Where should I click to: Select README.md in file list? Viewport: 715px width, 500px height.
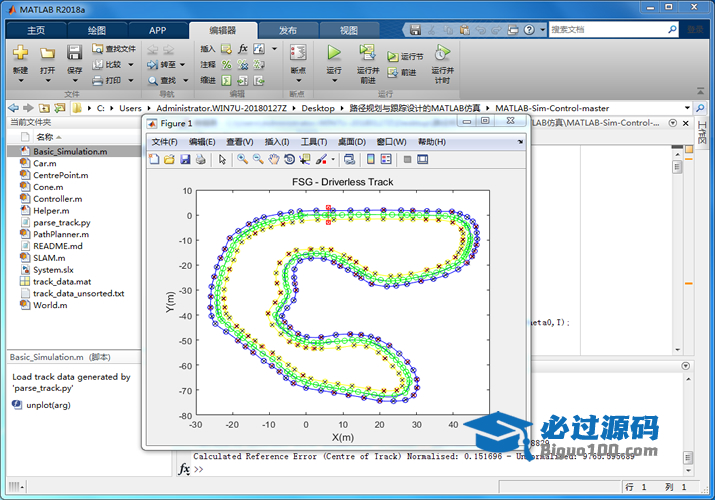coord(74,246)
